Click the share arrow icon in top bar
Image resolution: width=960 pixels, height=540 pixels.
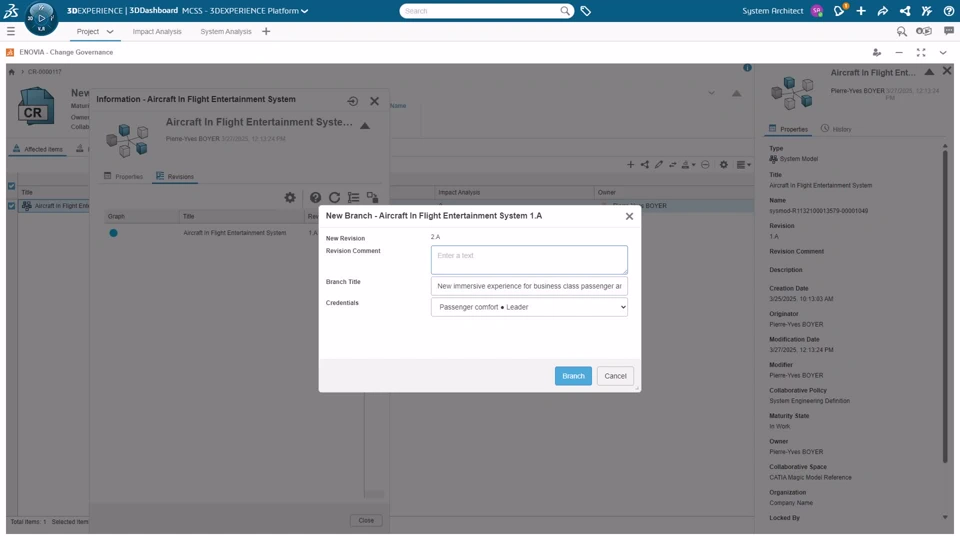pos(882,10)
